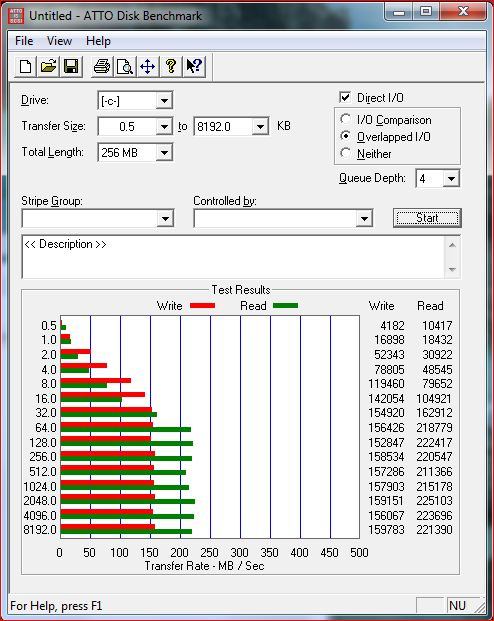
Task: Click the window resize grip in status bar
Action: 480,607
